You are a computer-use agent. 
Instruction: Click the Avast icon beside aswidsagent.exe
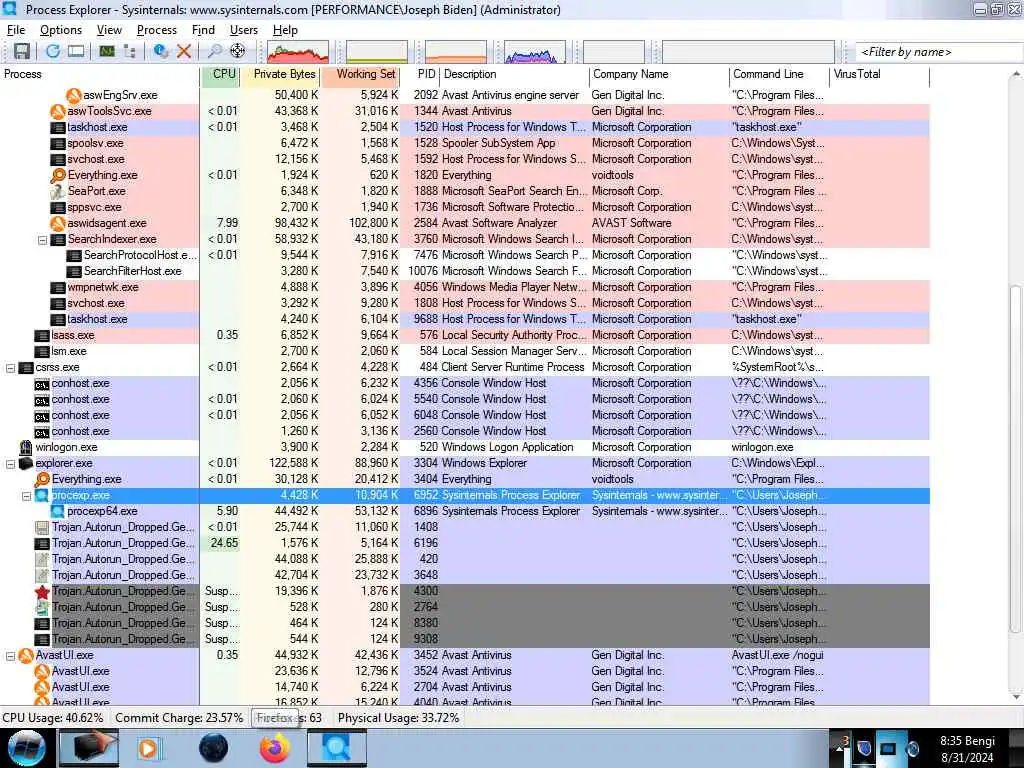[x=58, y=223]
